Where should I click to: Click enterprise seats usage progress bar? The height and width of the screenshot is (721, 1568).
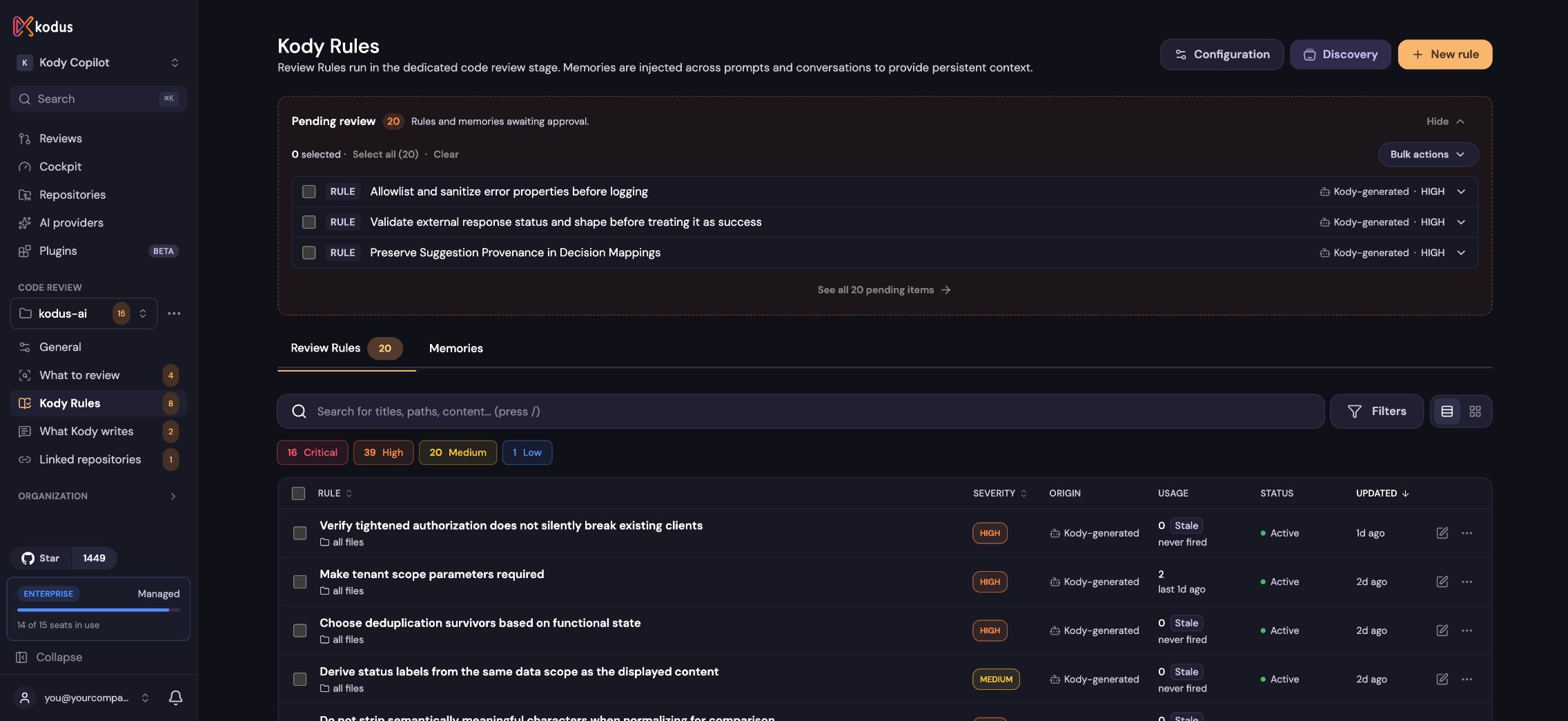[x=98, y=610]
